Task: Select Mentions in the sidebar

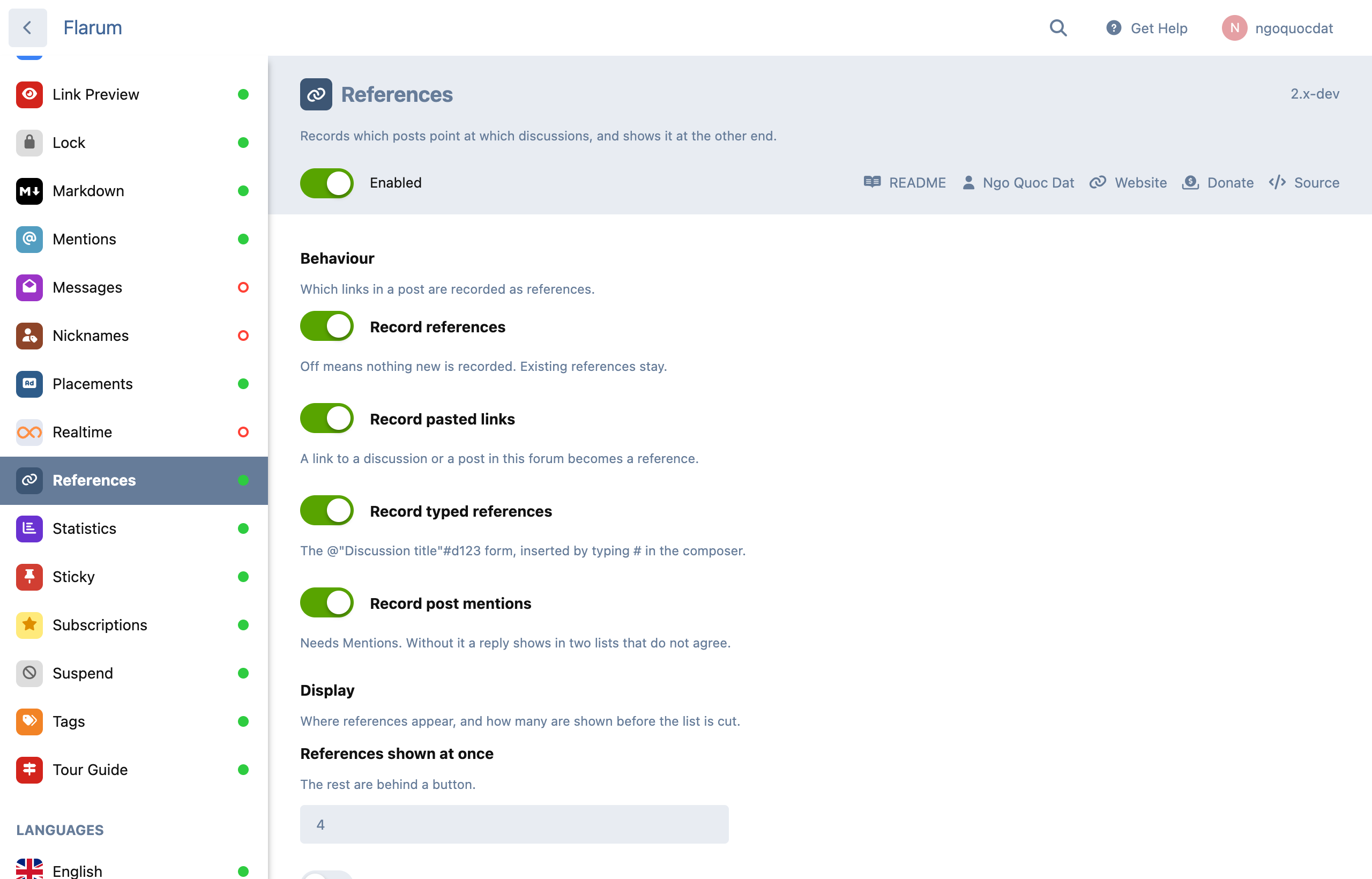Action: click(133, 239)
